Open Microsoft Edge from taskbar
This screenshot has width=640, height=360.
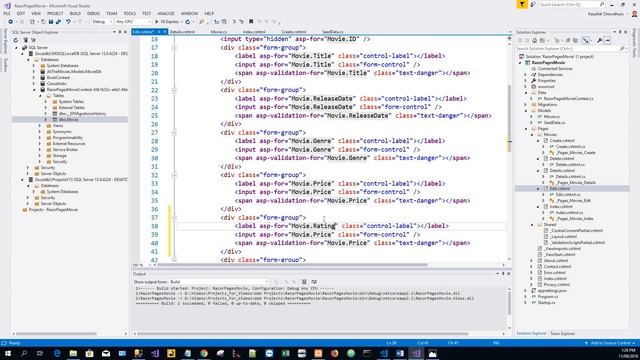click(x=57, y=353)
